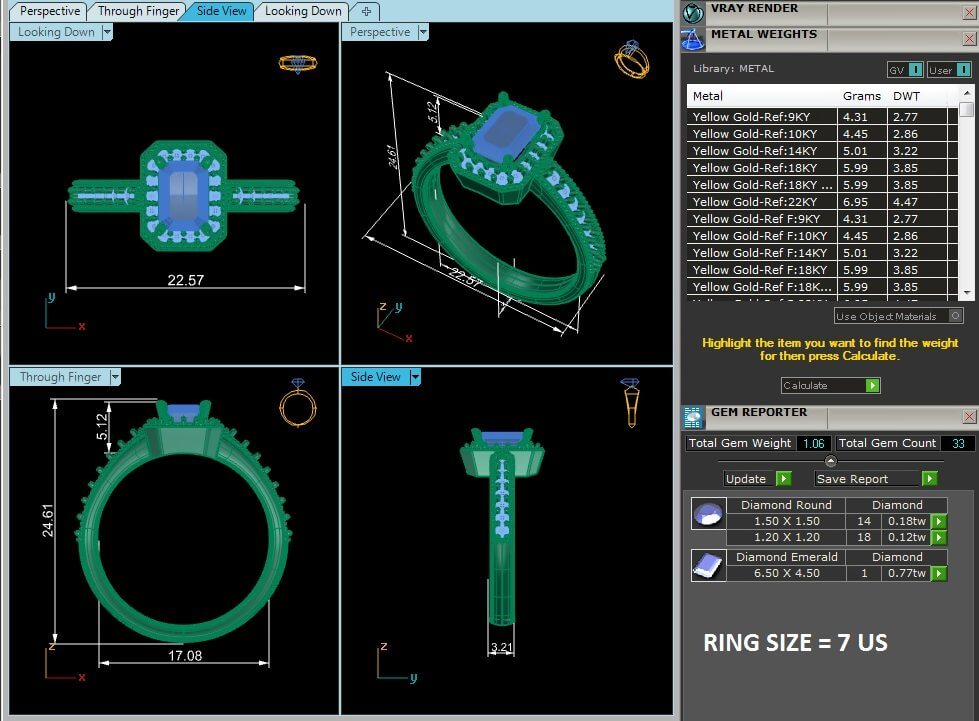Click green arrow beside 0.77tw emerald row
The width and height of the screenshot is (979, 721).
pyautogui.click(x=938, y=574)
